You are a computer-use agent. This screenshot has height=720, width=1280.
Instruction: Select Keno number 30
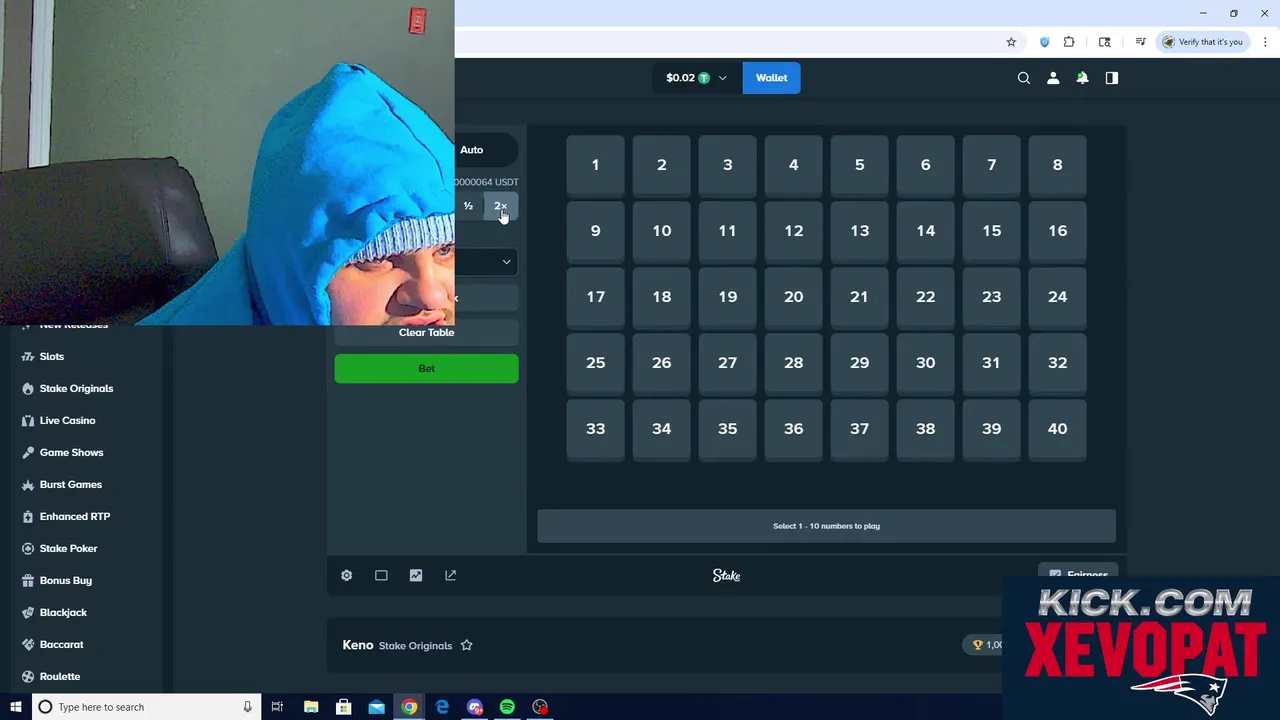[925, 363]
